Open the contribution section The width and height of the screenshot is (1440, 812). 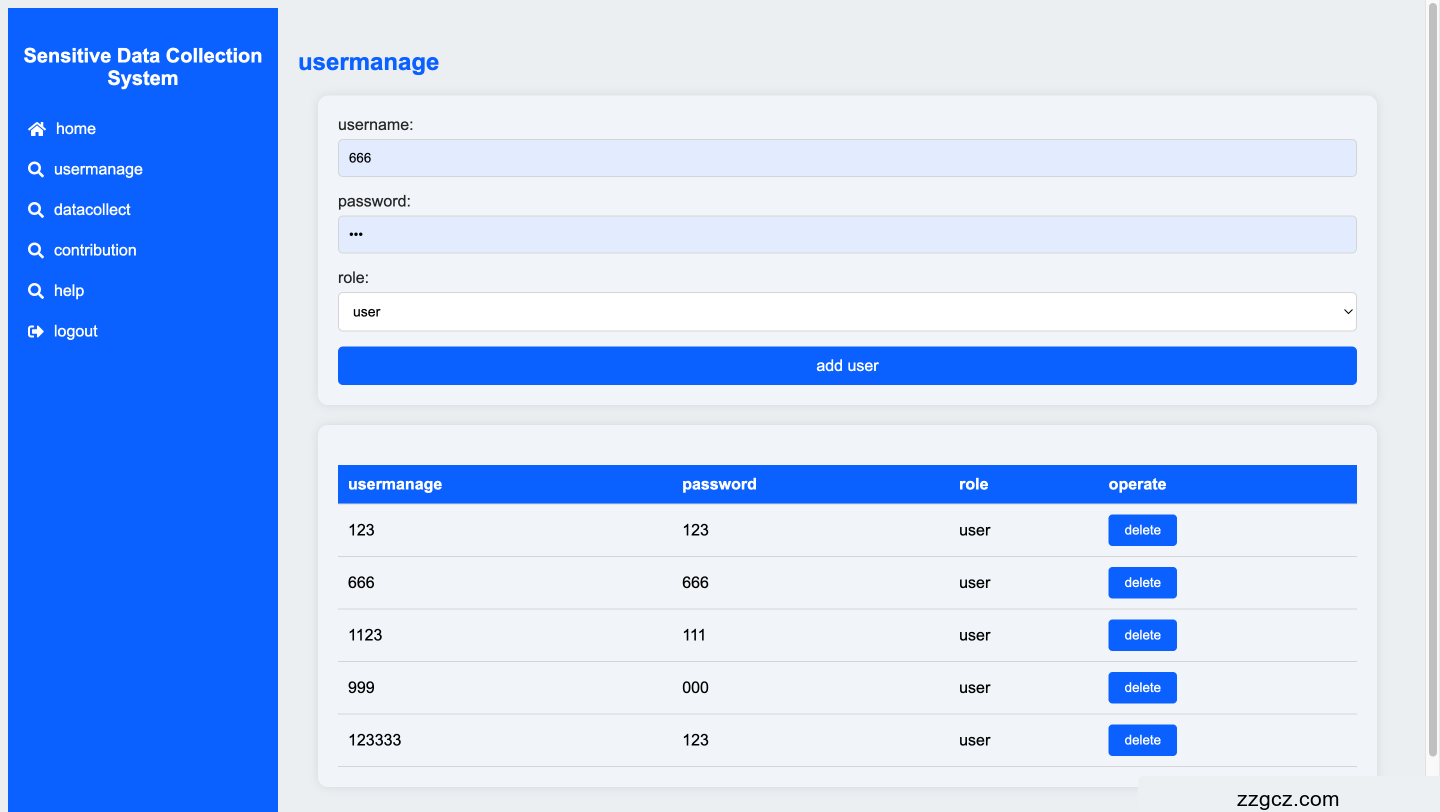(x=95, y=250)
